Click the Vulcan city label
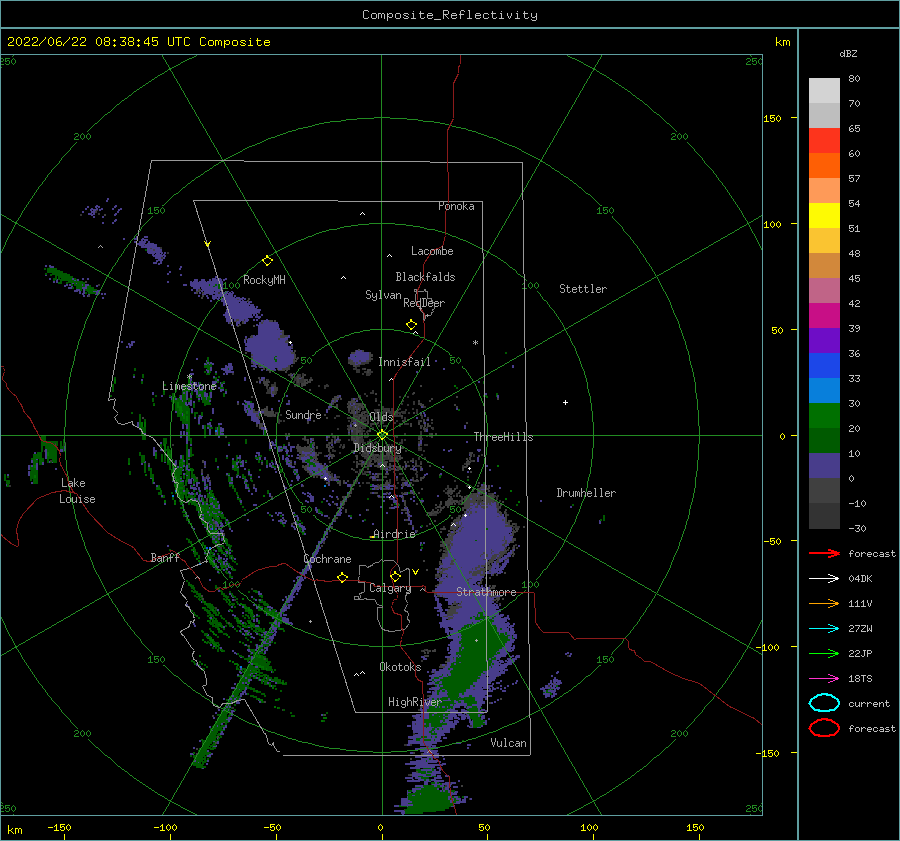Screen dimensions: 900x841 [x=509, y=743]
